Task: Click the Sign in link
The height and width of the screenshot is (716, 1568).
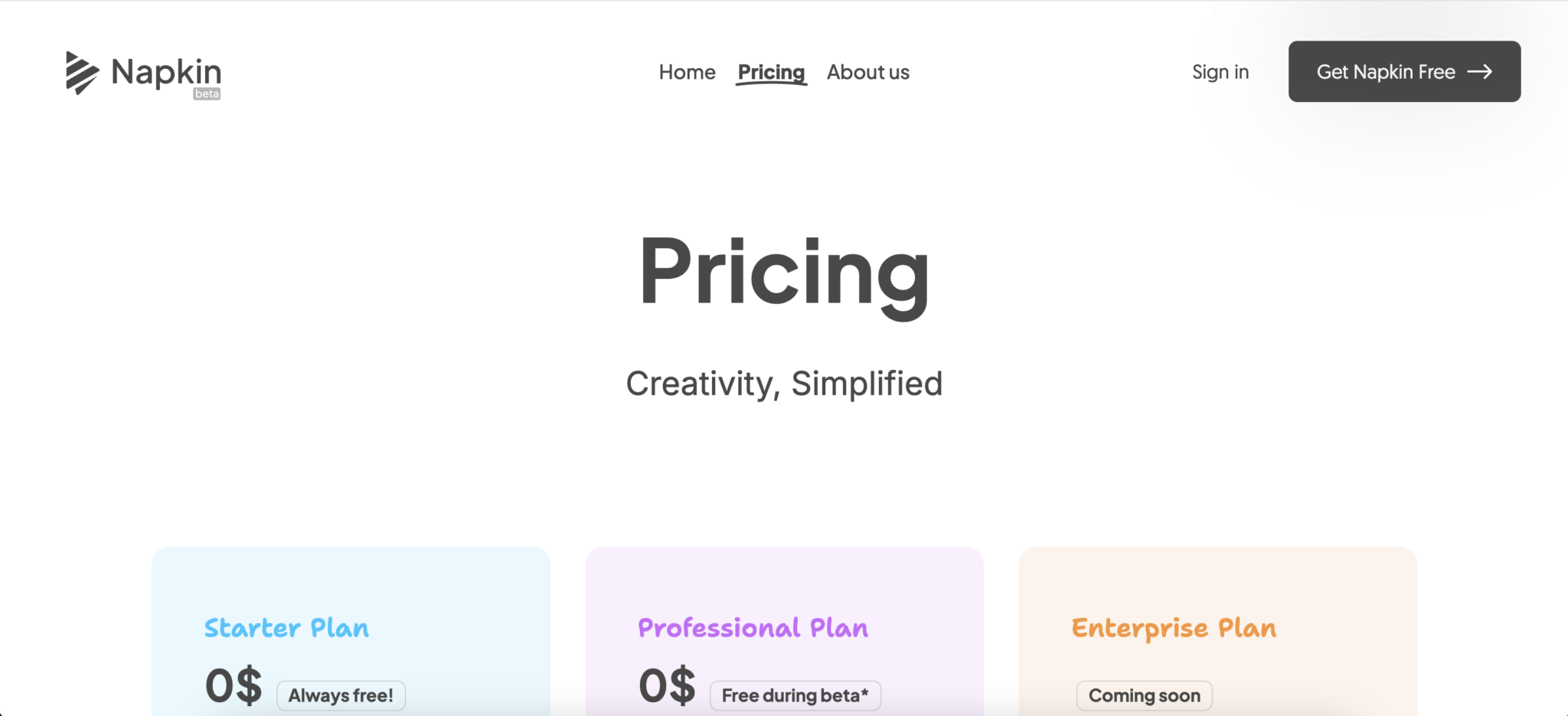Action: [1220, 71]
